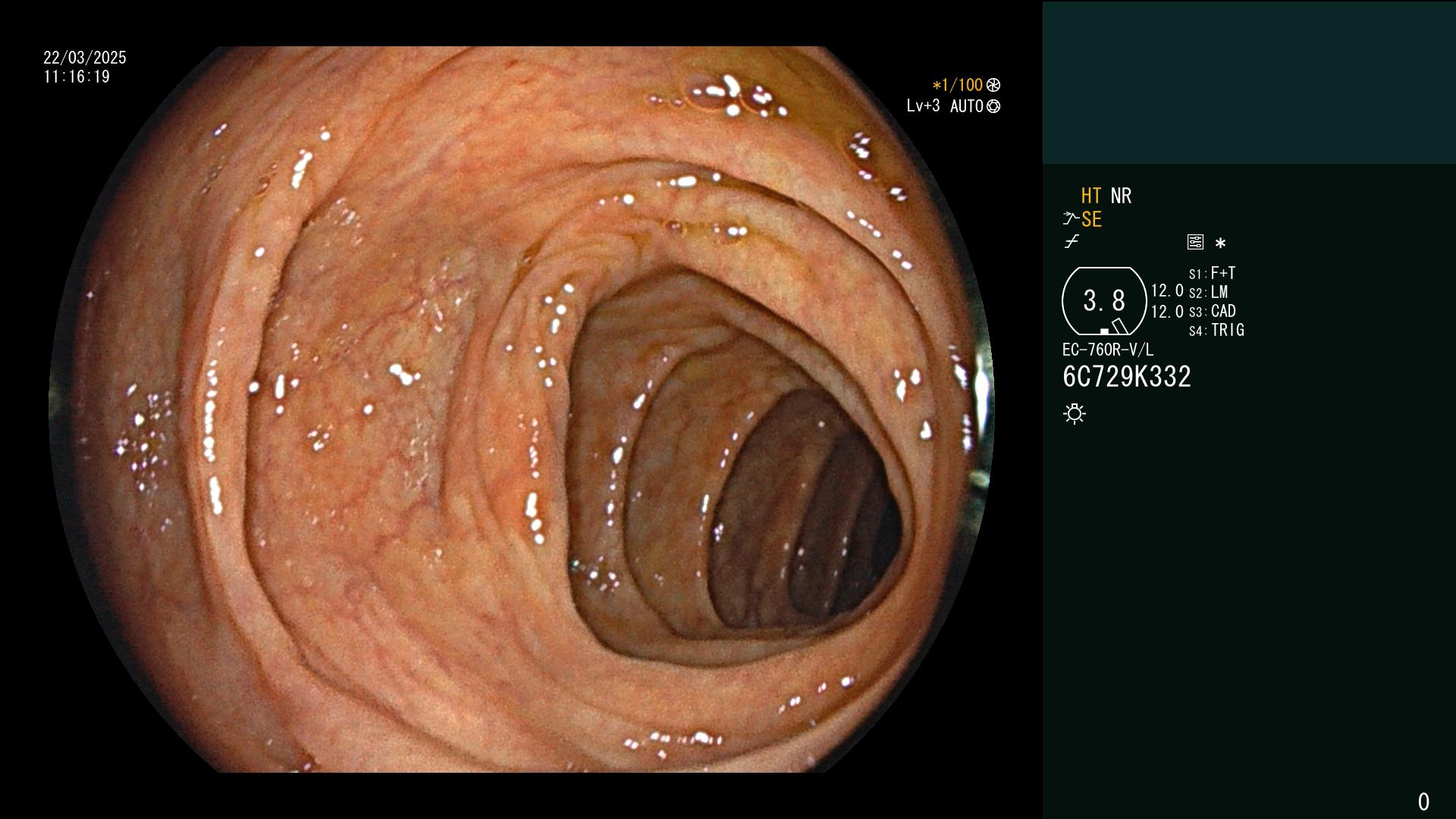Click the serial number 6C729K332

(x=1127, y=377)
